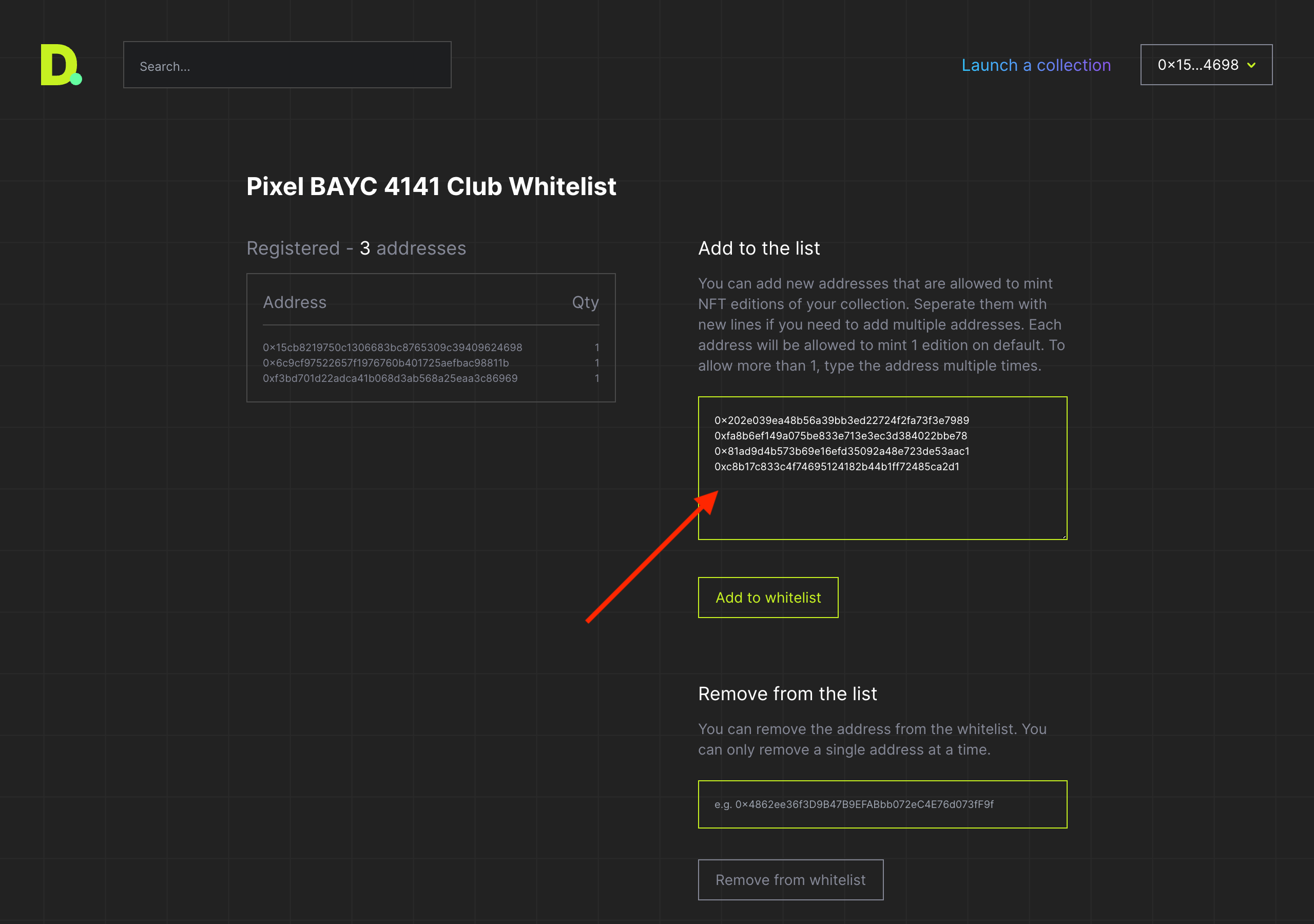Open the 0x15...4698 account menu
Image resolution: width=1314 pixels, height=924 pixels.
coord(1206,65)
